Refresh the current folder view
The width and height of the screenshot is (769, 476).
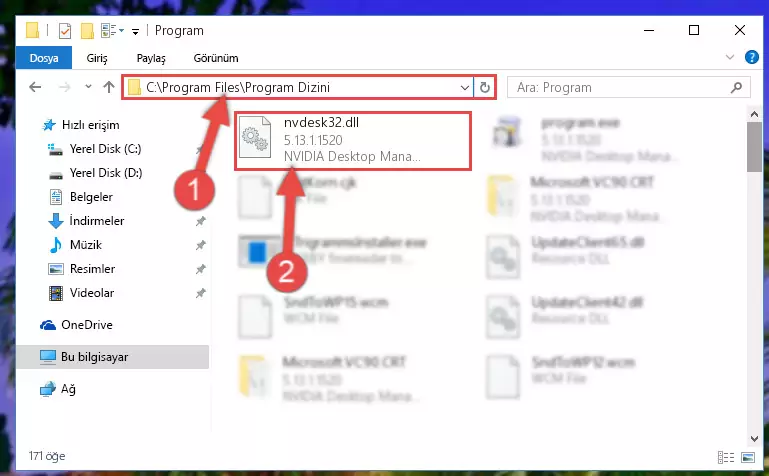(x=485, y=88)
